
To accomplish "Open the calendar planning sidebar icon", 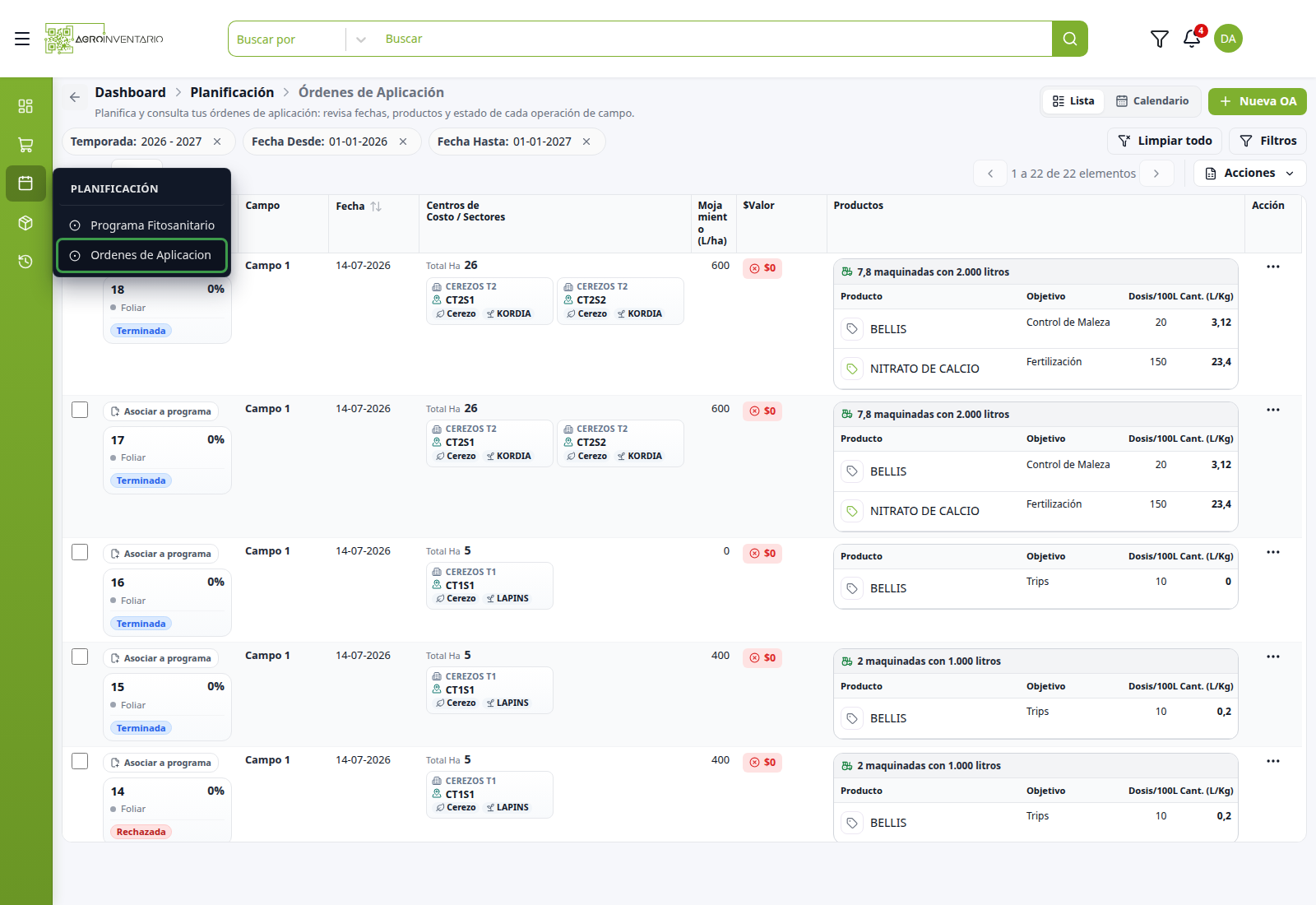I will point(25,183).
